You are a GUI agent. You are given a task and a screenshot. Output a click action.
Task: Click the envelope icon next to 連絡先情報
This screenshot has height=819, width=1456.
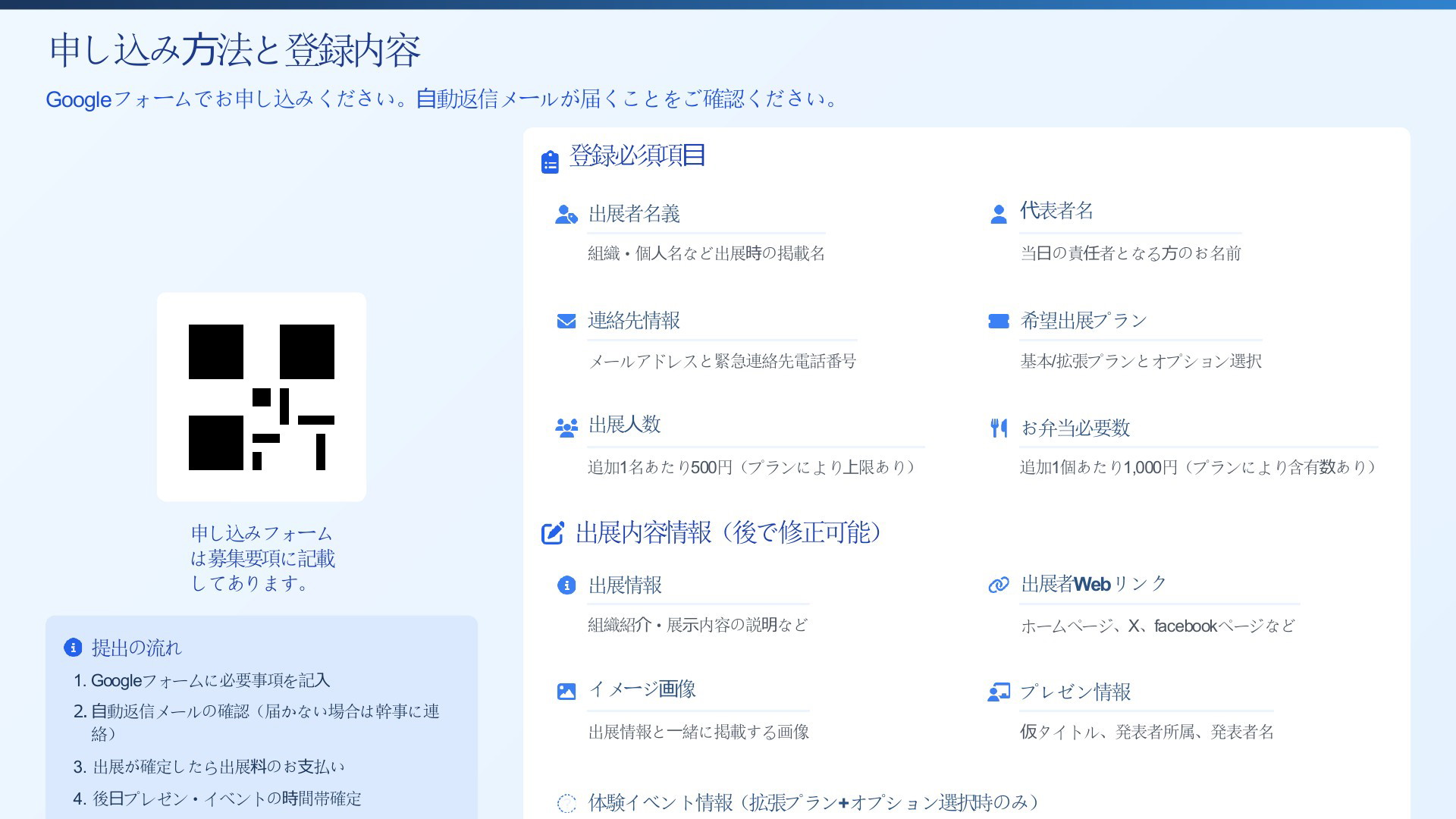566,322
